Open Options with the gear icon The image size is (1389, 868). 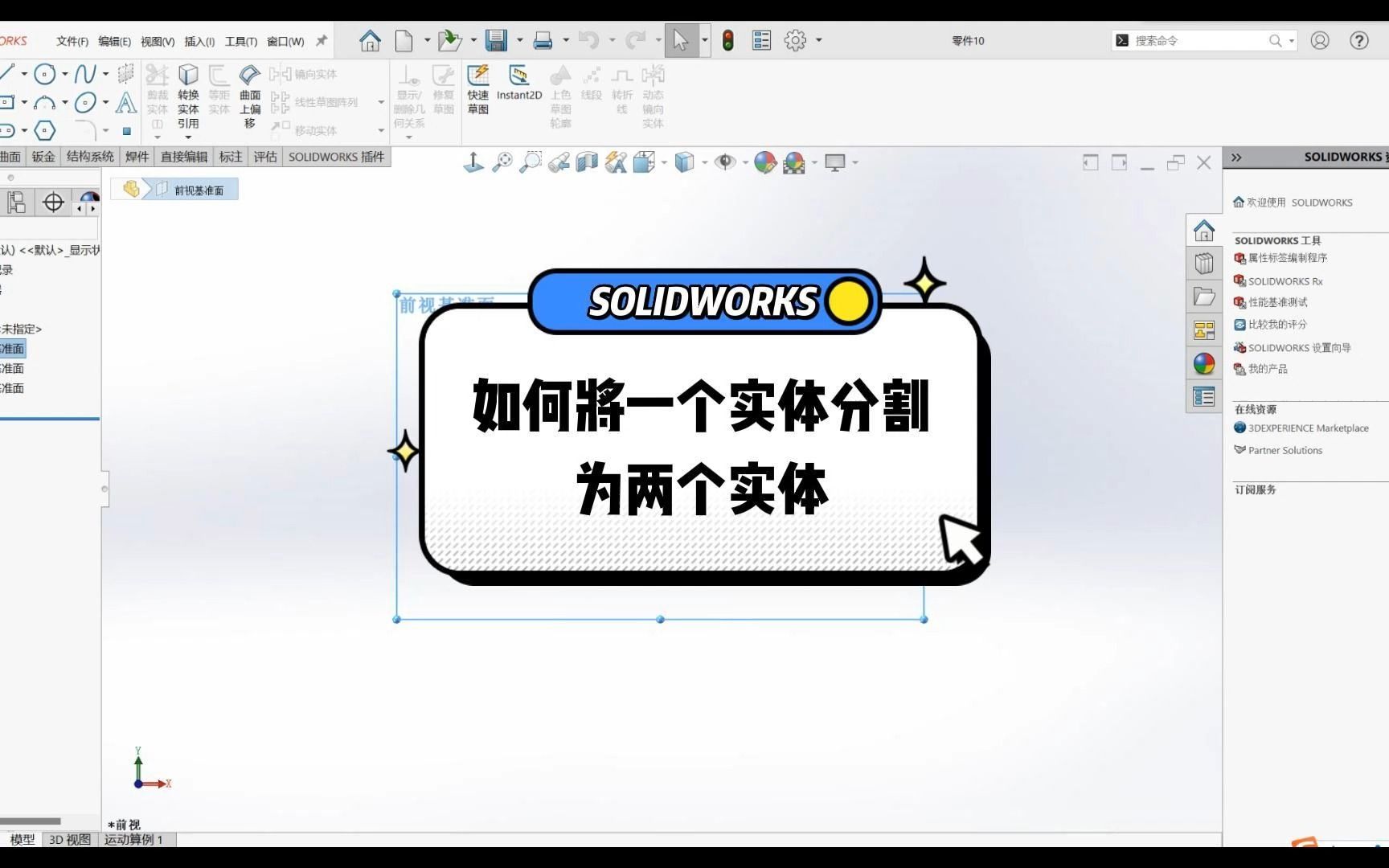click(x=795, y=40)
